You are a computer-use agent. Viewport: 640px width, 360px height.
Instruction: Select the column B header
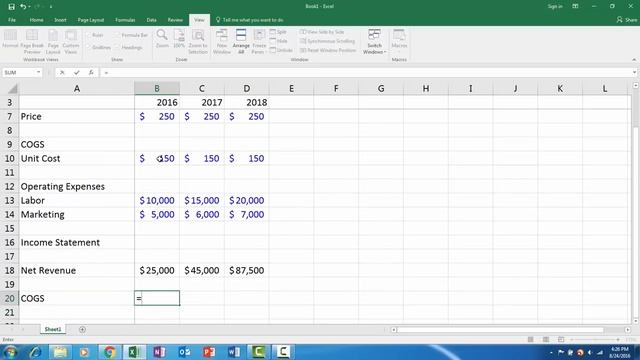(157, 88)
